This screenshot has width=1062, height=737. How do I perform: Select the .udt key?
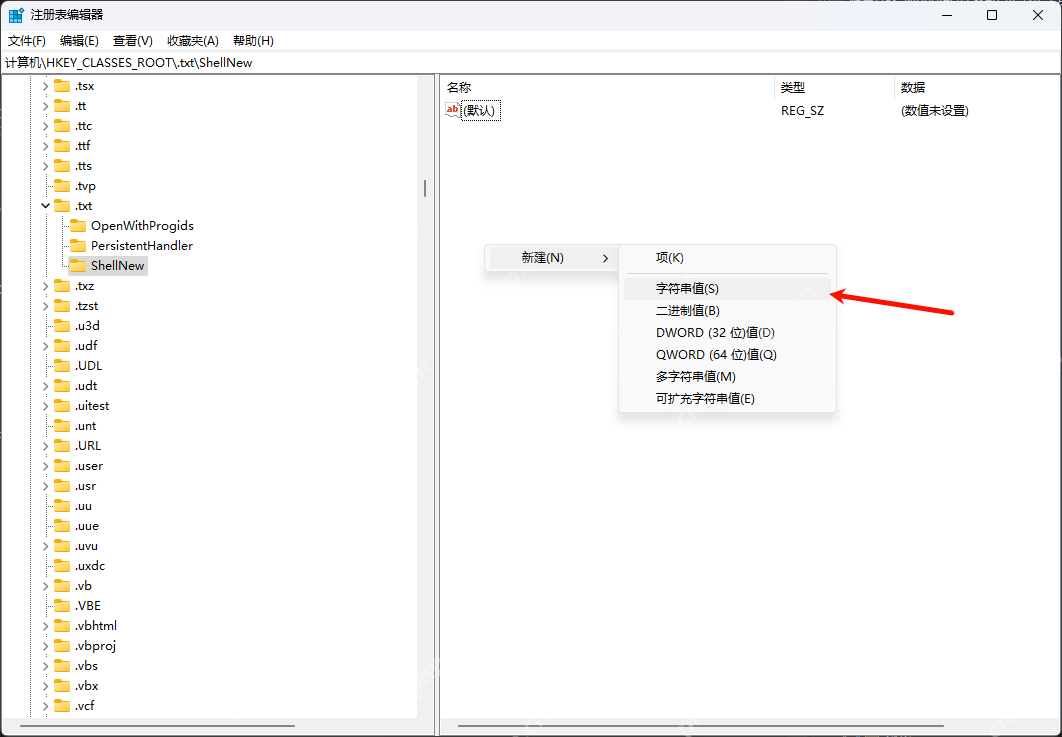tap(86, 386)
